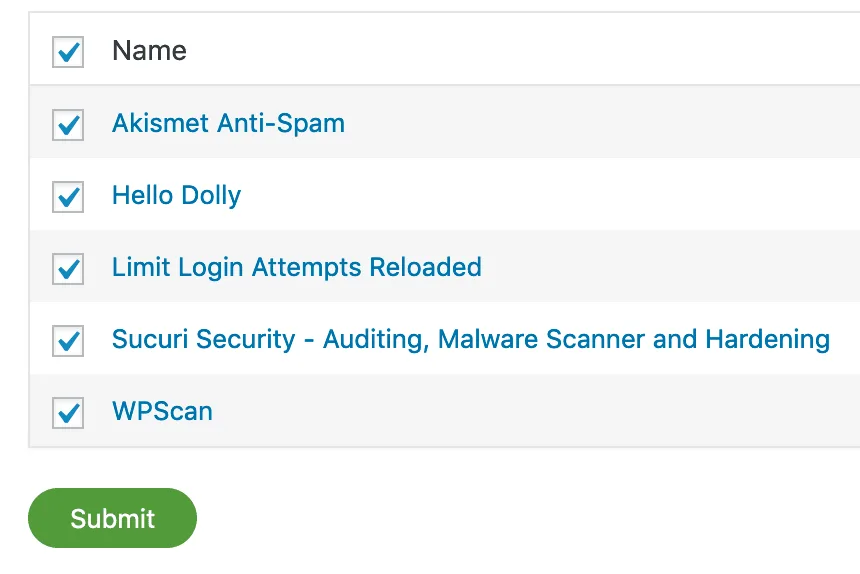Uncheck the Hello Dolly checkbox
This screenshot has width=860, height=574.
point(68,196)
